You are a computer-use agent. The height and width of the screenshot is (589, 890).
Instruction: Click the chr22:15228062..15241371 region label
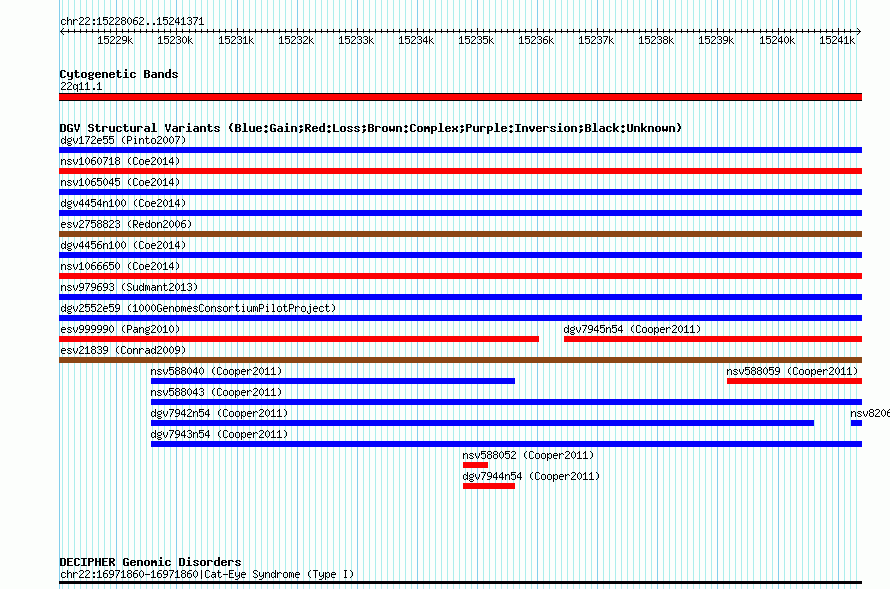pyautogui.click(x=132, y=22)
